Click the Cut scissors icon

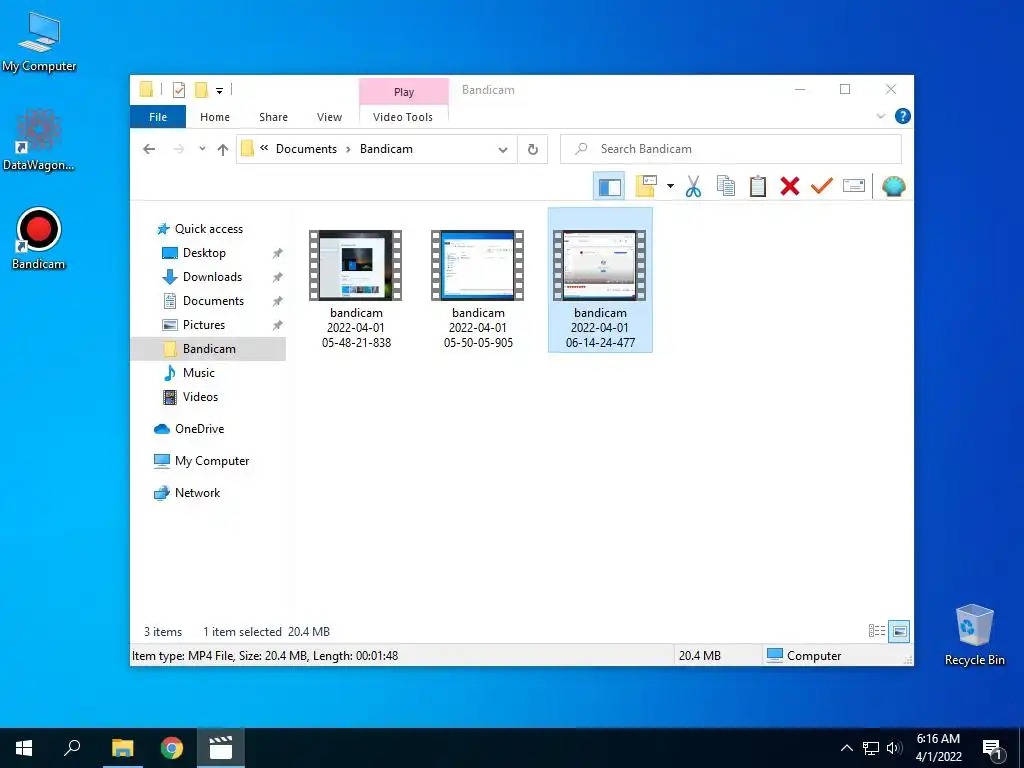tap(693, 187)
